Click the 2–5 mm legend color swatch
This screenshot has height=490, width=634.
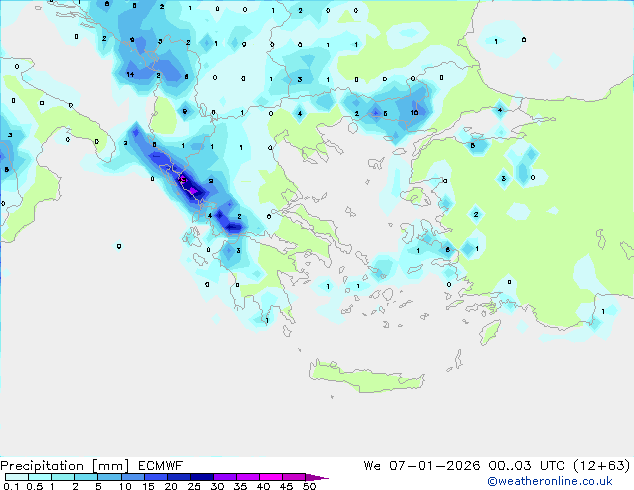[86, 477]
